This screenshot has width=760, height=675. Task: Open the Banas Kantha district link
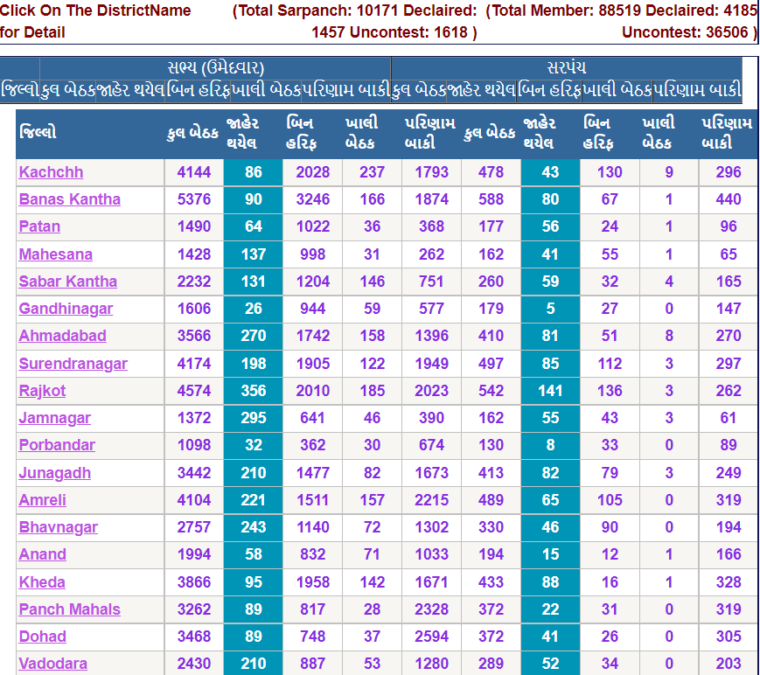[69, 199]
